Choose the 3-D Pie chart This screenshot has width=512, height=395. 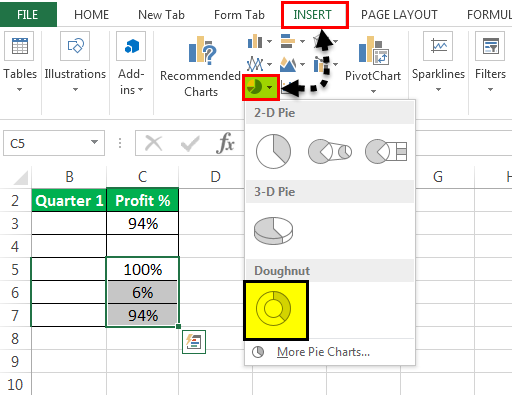point(273,231)
